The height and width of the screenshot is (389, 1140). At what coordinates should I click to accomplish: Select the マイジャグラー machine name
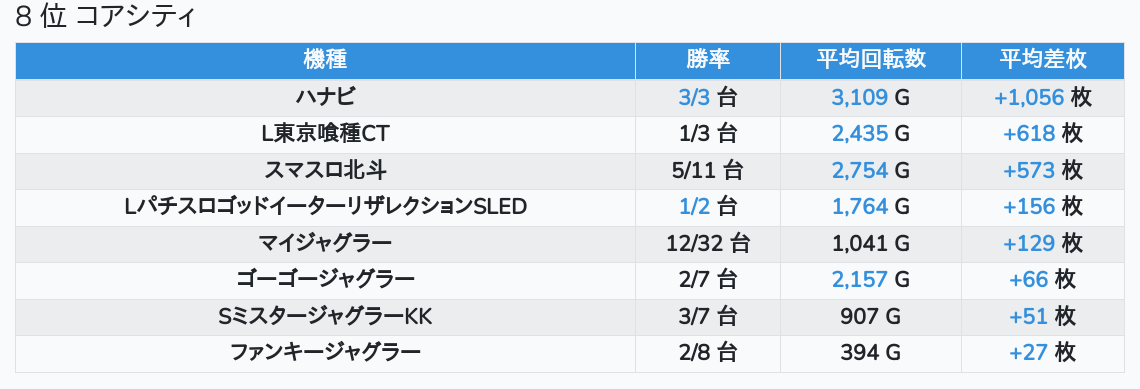[x=325, y=244]
